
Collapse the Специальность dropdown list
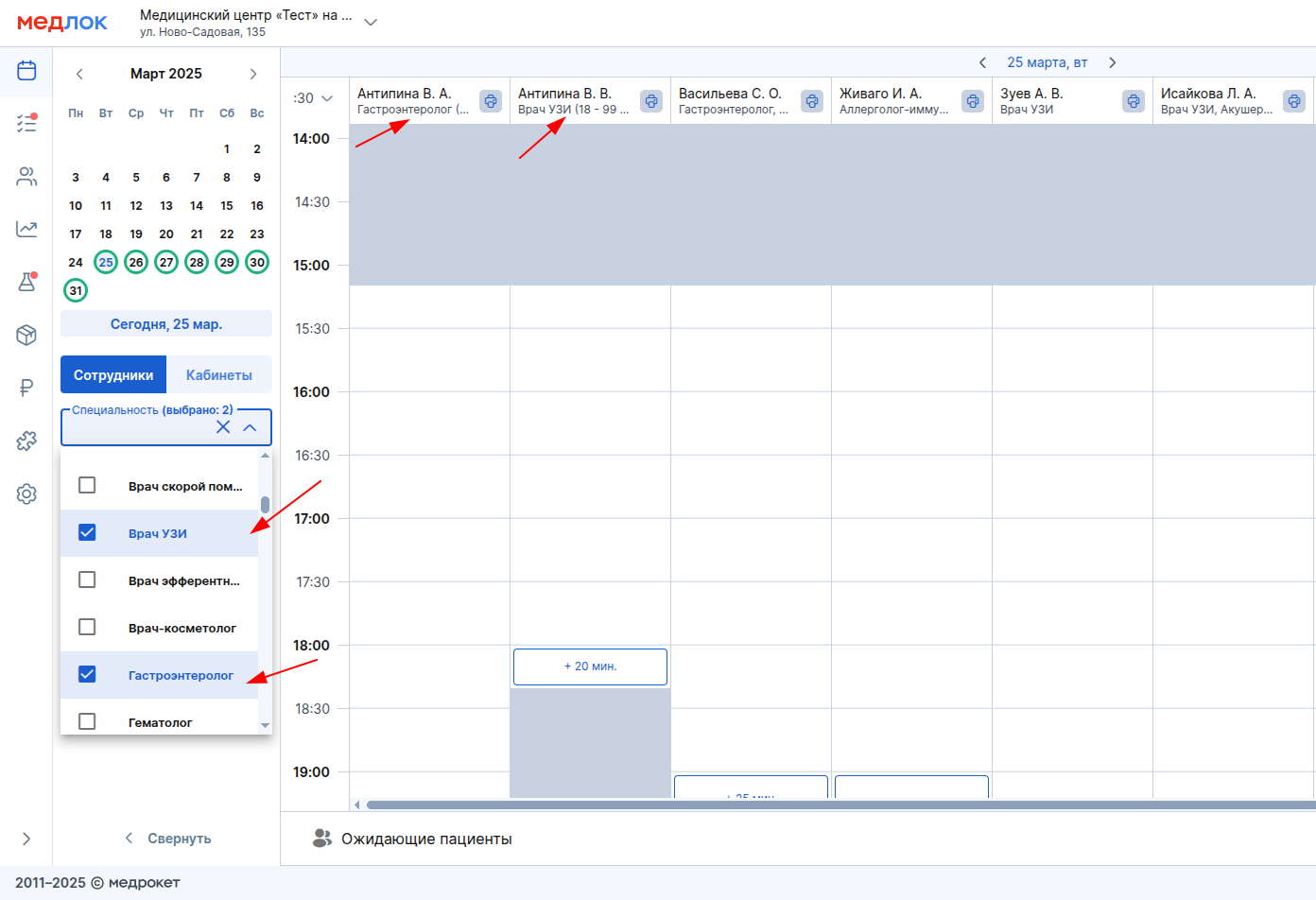[x=250, y=427]
